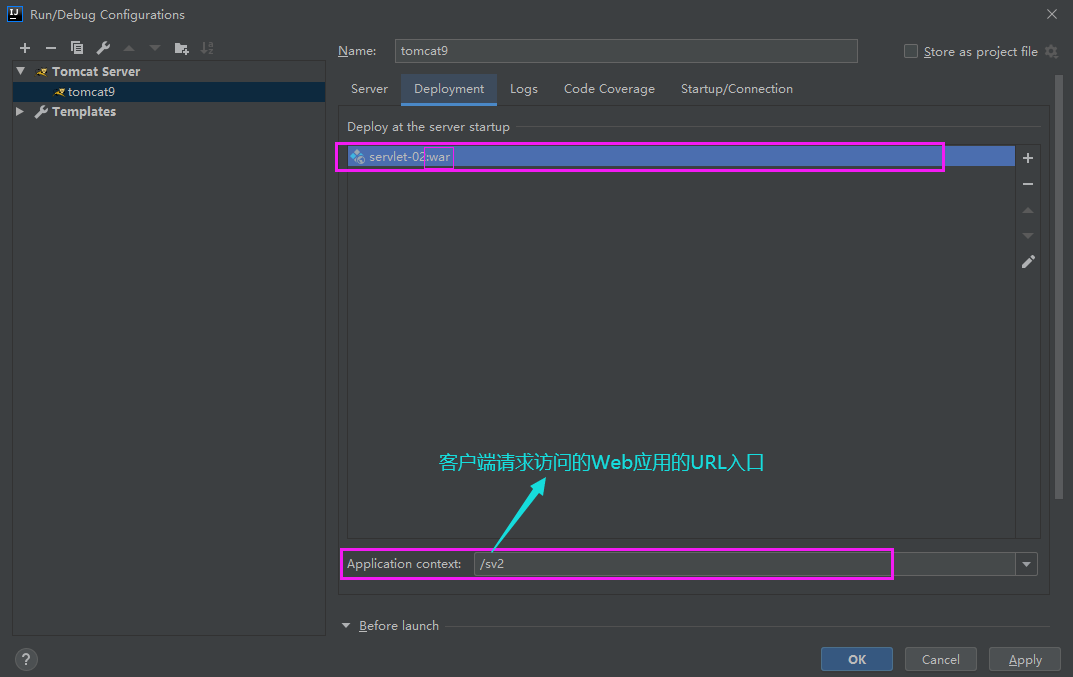This screenshot has height=677, width=1073.
Task: Open the Application context dropdown arrow
Action: click(x=1026, y=565)
